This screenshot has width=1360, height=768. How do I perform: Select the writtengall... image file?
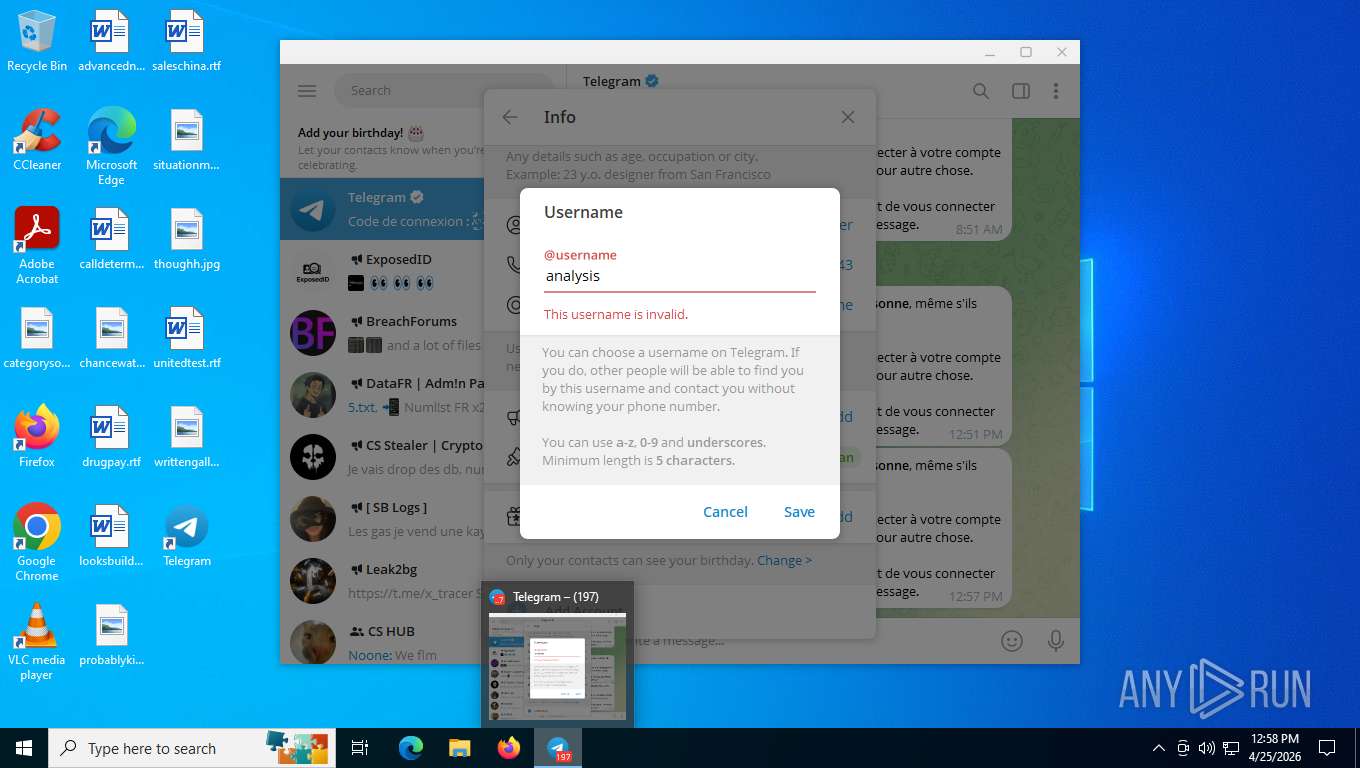tap(187, 437)
